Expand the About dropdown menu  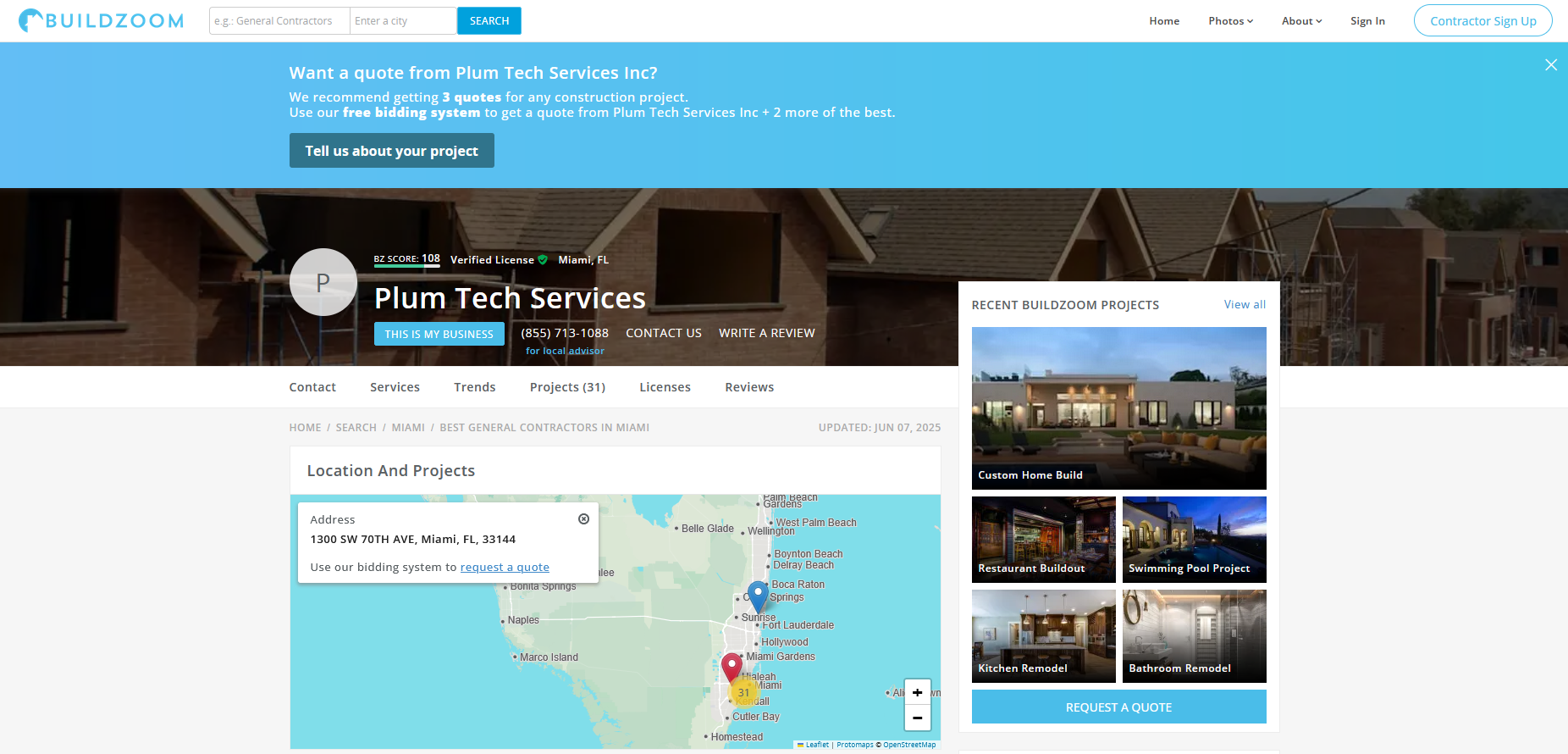(x=1301, y=21)
